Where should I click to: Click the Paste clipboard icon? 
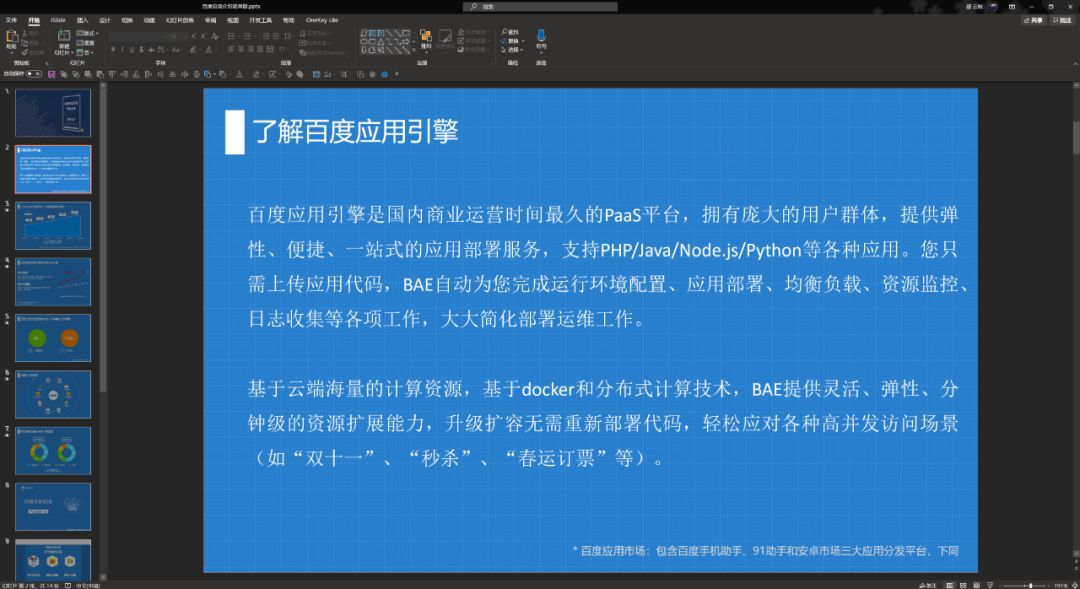pos(12,36)
